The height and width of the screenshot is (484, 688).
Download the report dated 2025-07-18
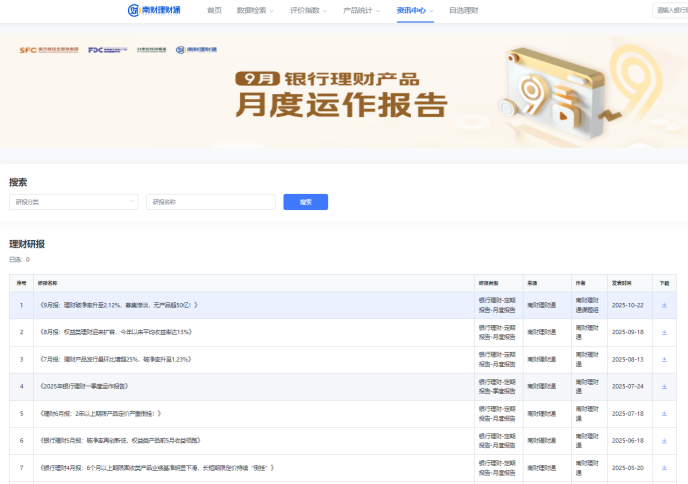664,413
